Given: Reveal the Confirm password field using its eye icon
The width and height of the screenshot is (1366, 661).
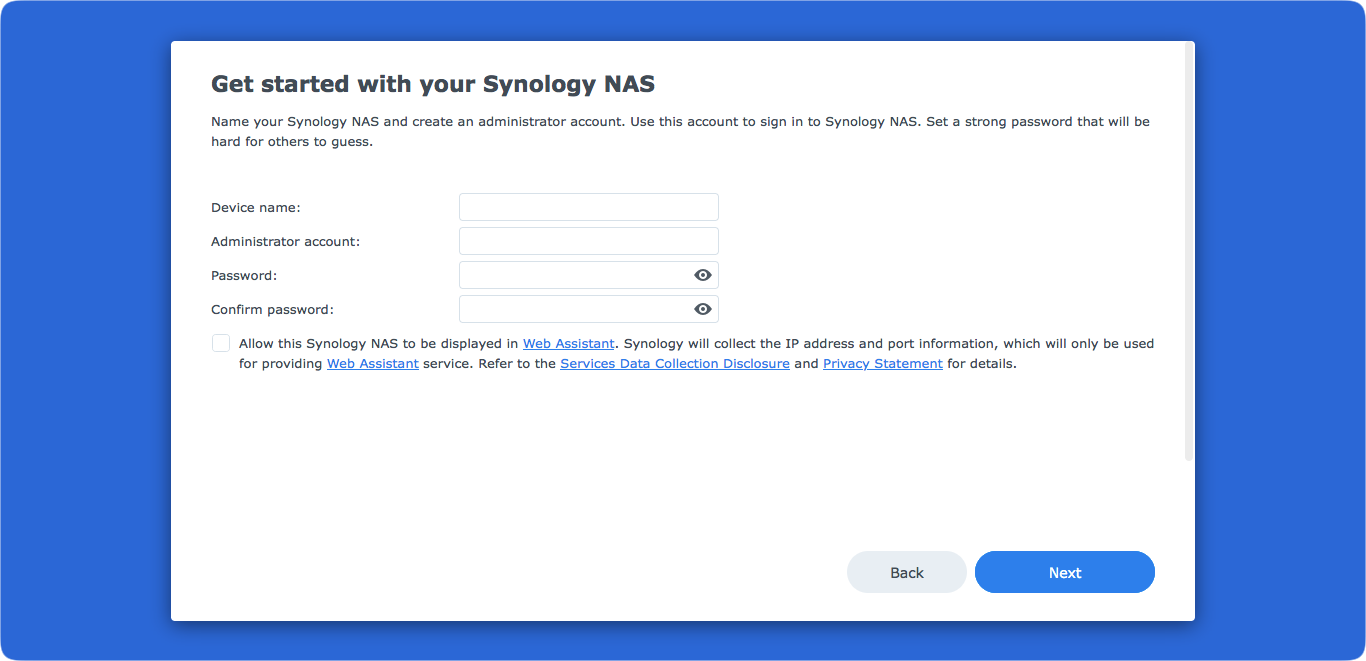Looking at the screenshot, I should click(x=703, y=309).
